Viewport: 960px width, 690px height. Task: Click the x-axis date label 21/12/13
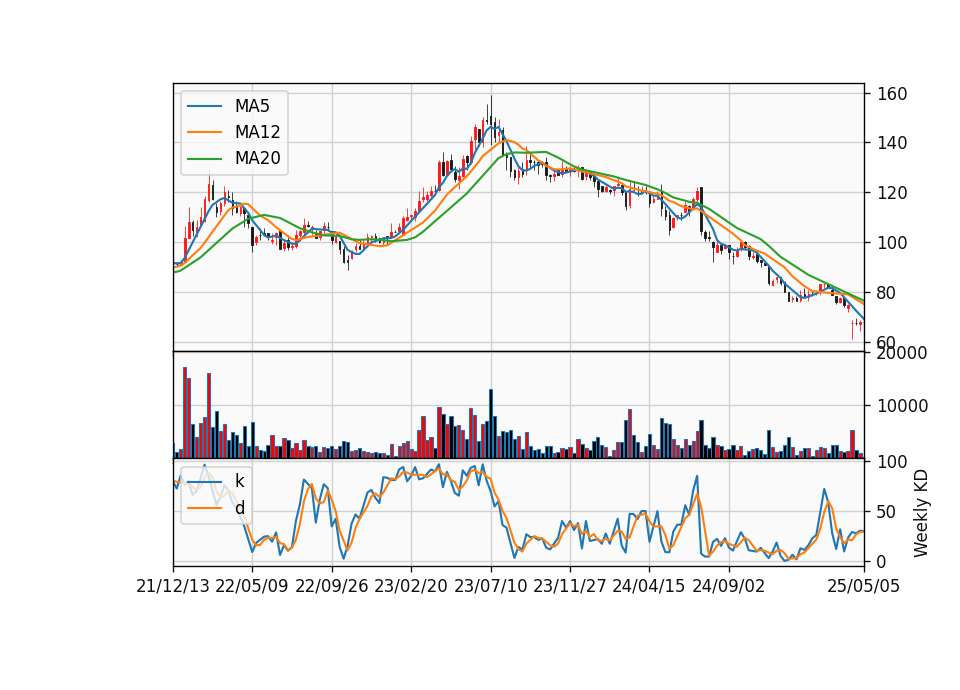click(173, 586)
